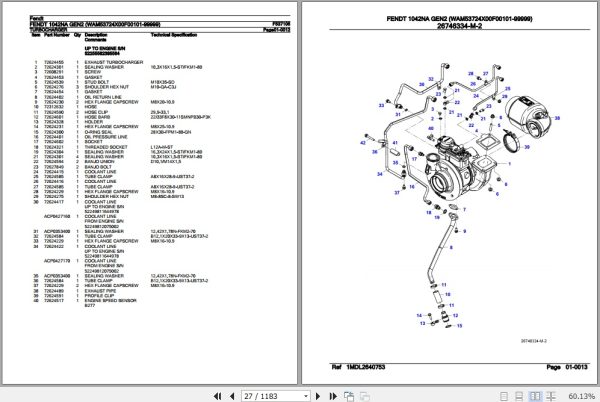Click the BANJO UNION description
Image resolution: width=600 pixels, height=402 pixels.
pos(99,161)
